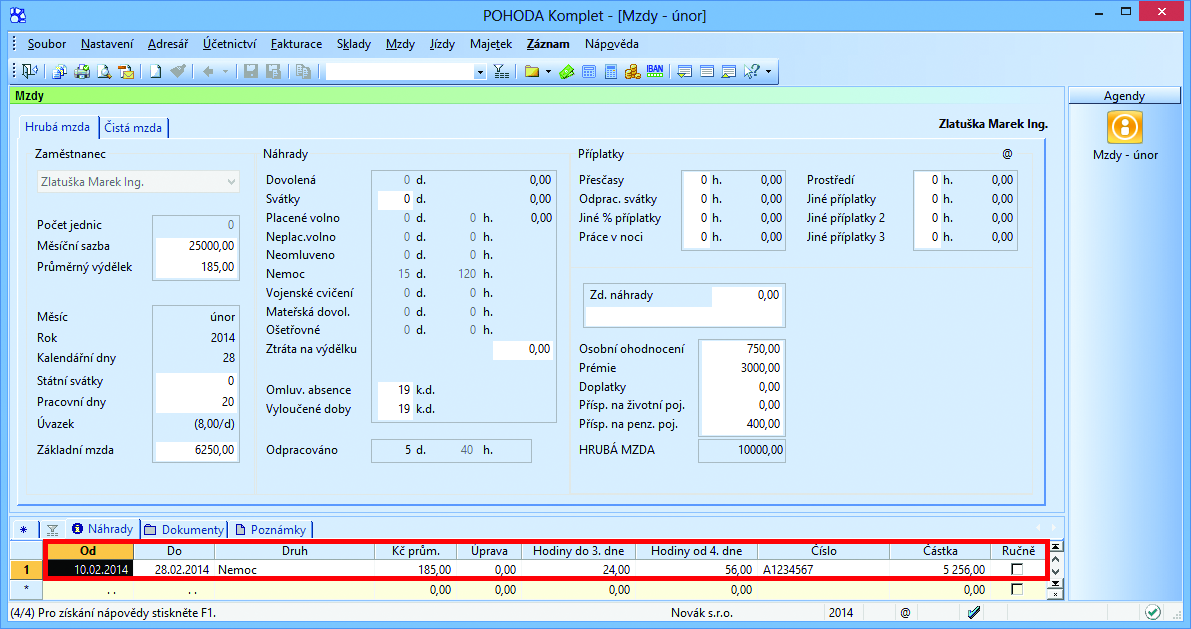Viewport: 1191px width, 629px height.
Task: Open the Mzdy menu
Action: point(400,44)
